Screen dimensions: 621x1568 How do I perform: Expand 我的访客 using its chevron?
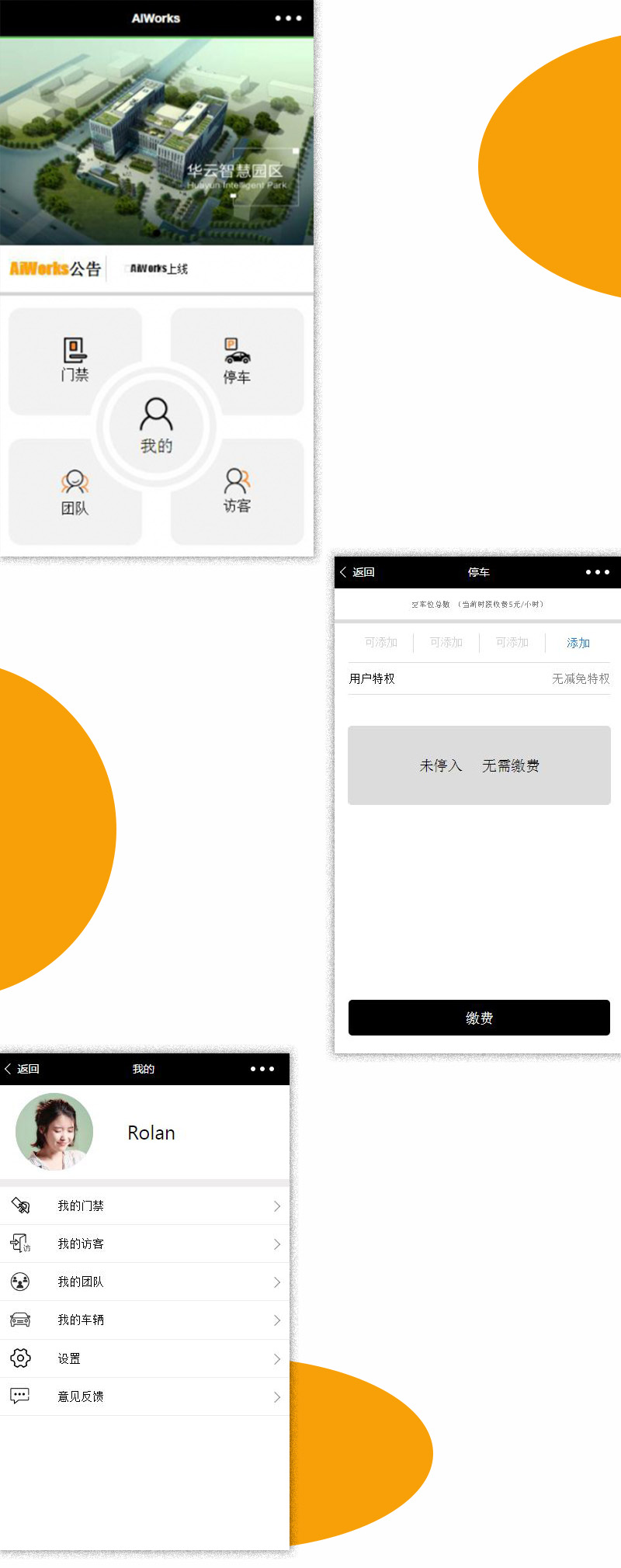point(277,1244)
